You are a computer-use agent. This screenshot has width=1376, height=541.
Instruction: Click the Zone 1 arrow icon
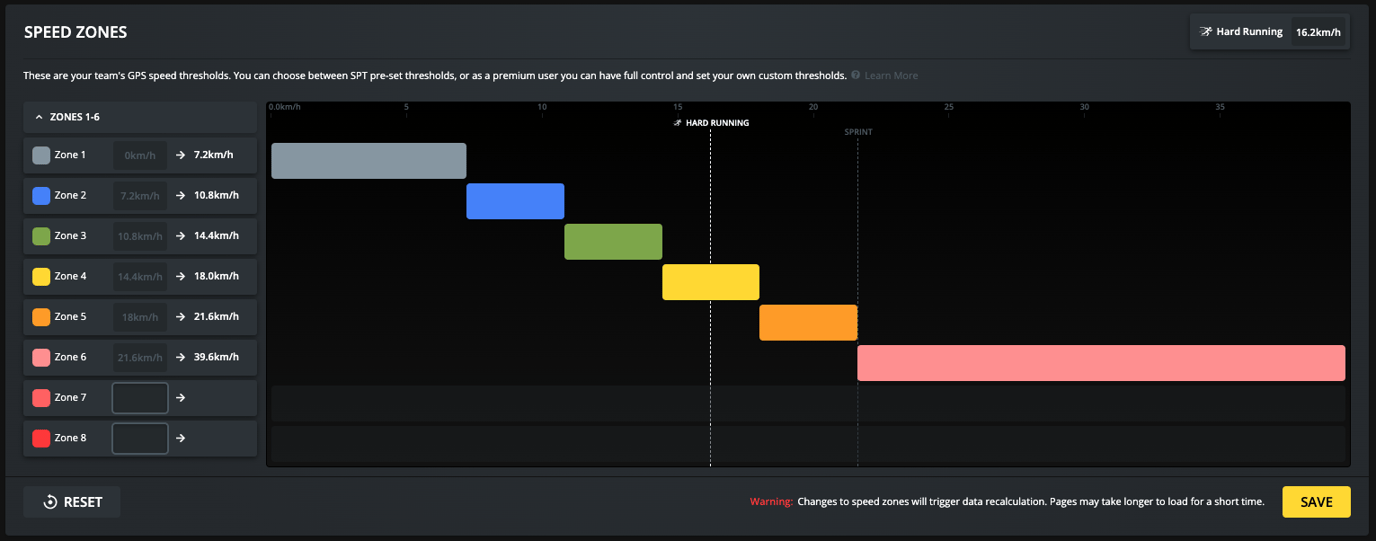pyautogui.click(x=180, y=155)
